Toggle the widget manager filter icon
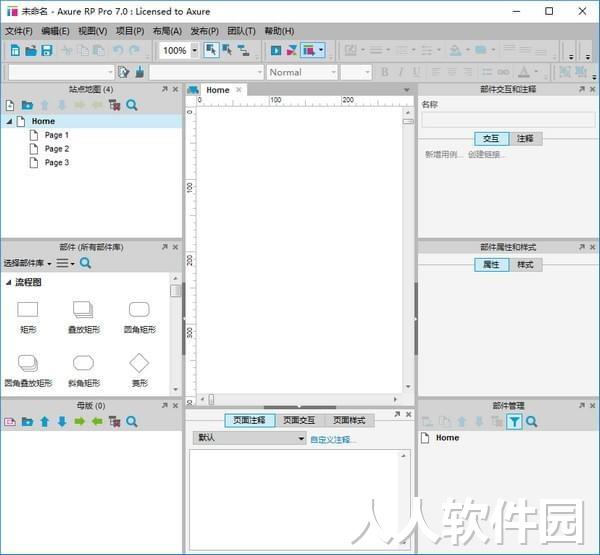The image size is (600, 555). pos(514,422)
